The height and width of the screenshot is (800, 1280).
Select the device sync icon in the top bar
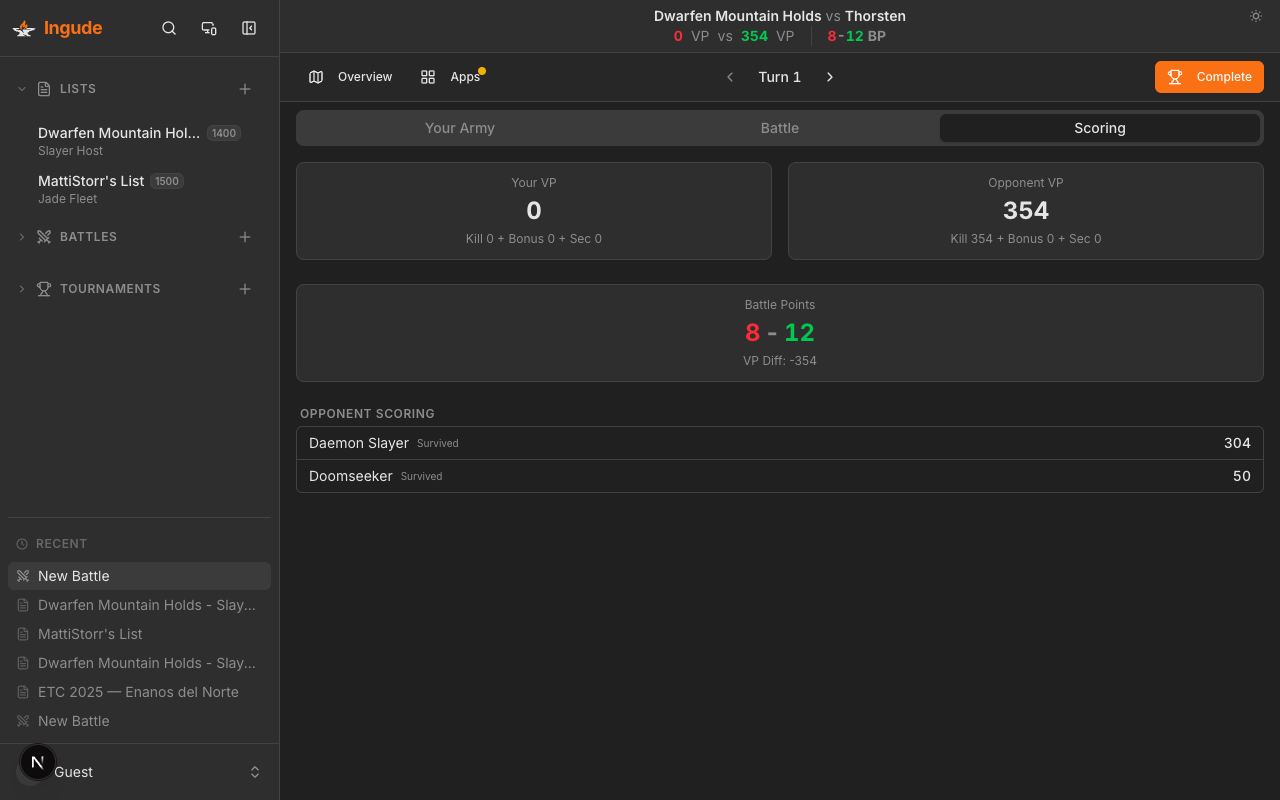click(x=208, y=28)
